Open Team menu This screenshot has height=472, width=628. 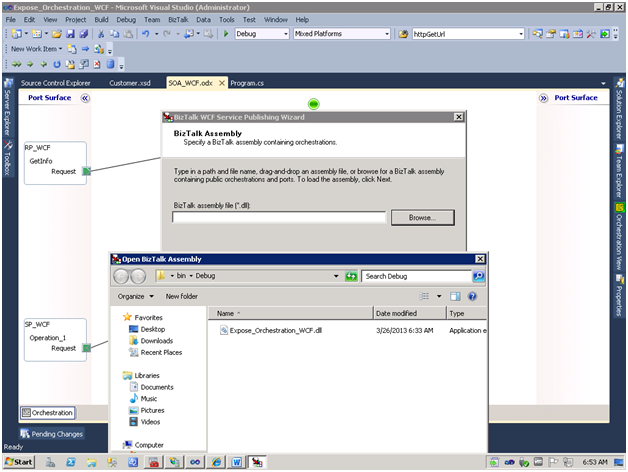152,20
